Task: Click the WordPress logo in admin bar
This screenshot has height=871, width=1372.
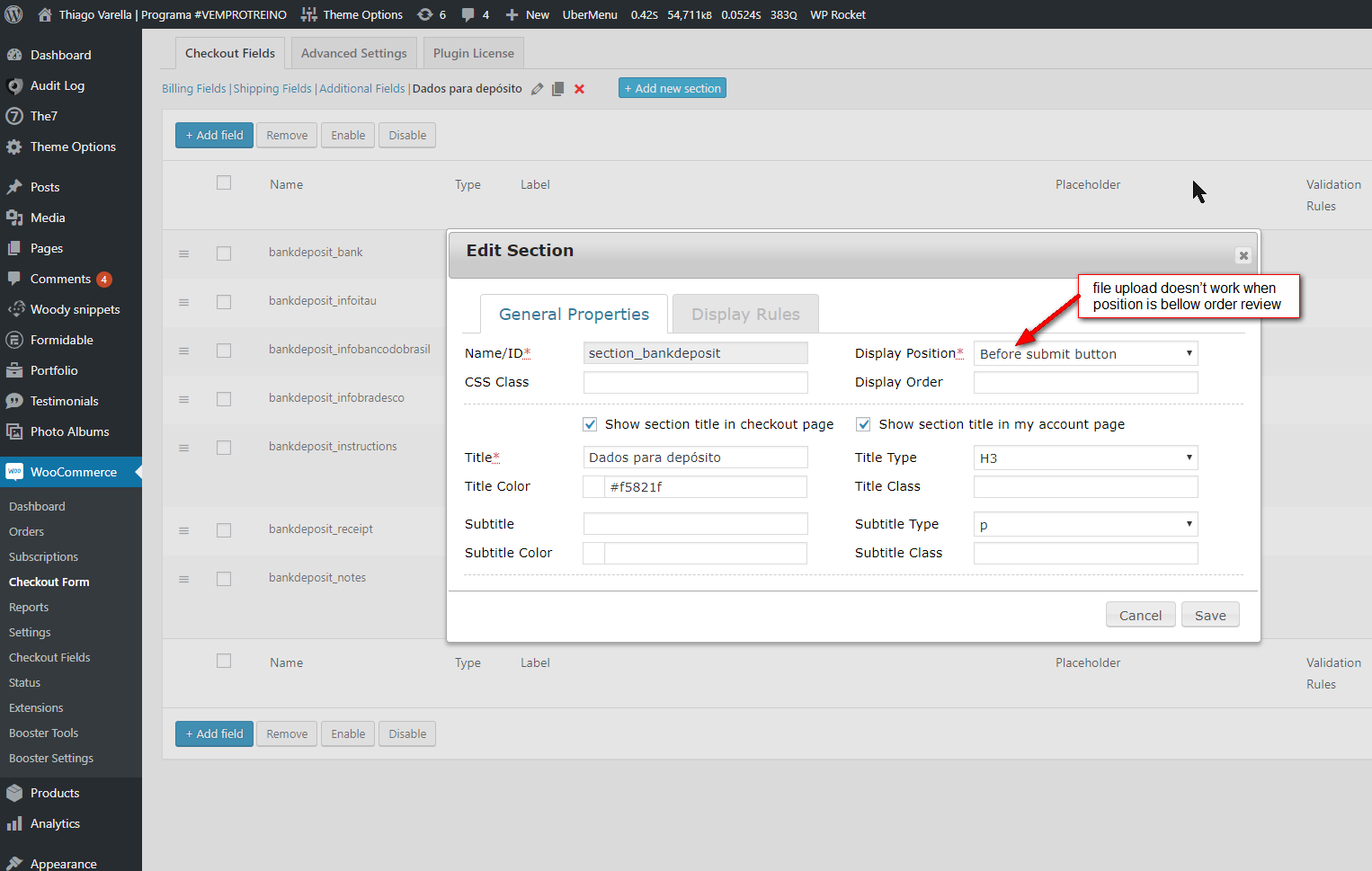Action: [x=14, y=14]
